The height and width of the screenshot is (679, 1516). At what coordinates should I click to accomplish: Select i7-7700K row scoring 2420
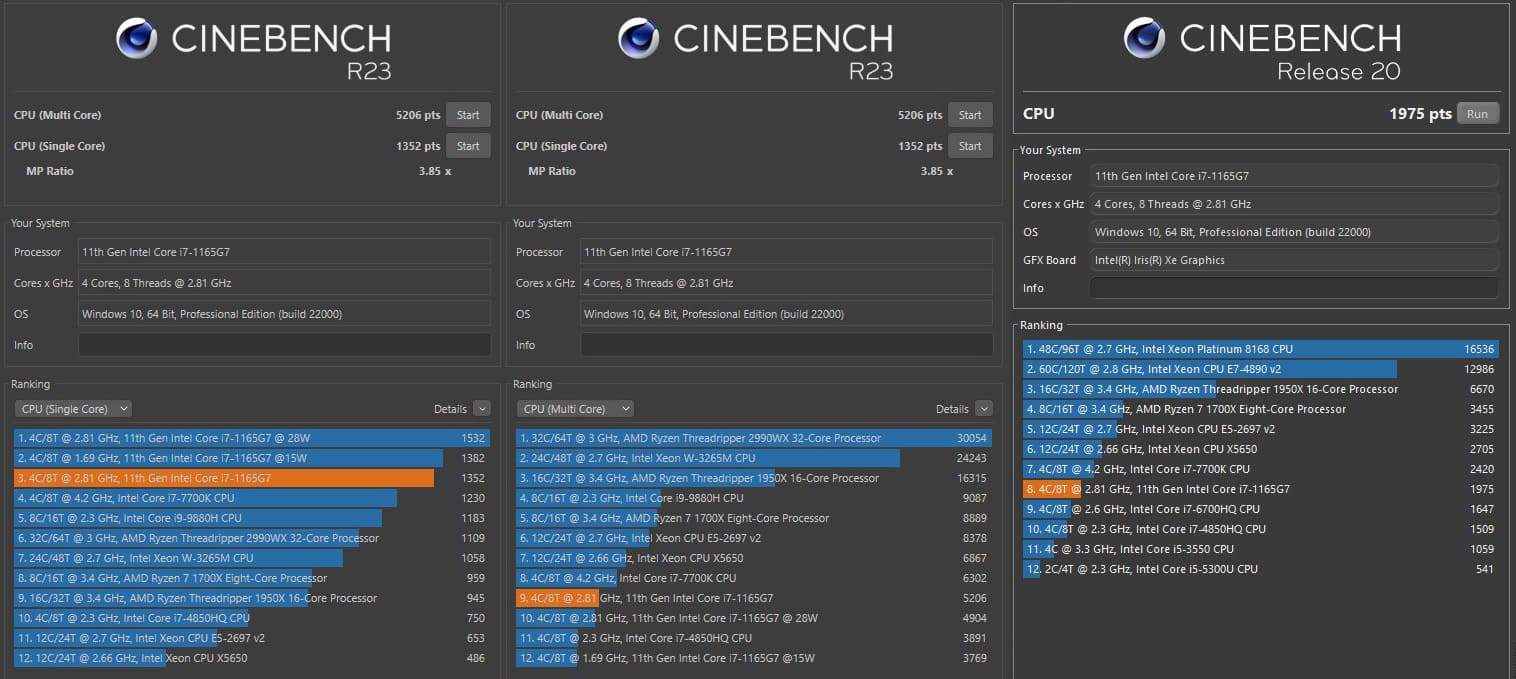pyautogui.click(x=1260, y=469)
